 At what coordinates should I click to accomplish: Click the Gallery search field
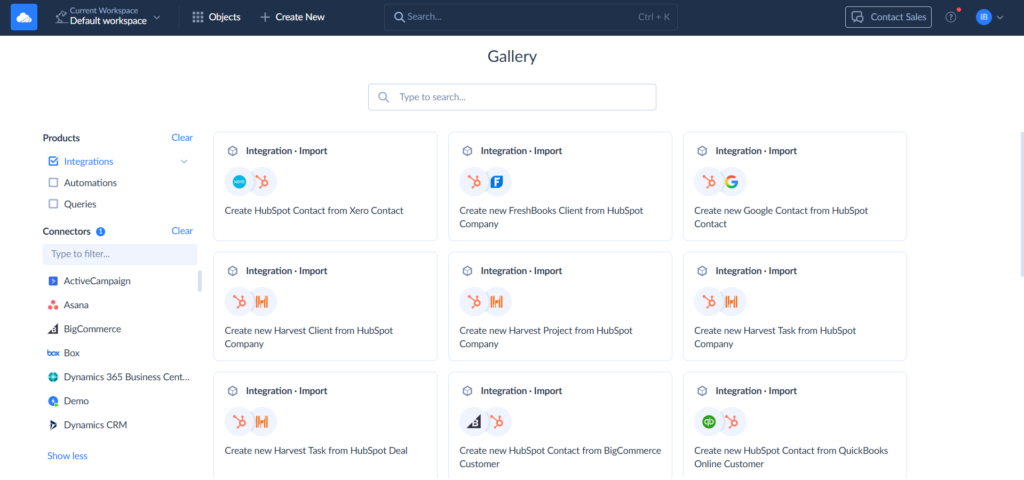coord(512,97)
